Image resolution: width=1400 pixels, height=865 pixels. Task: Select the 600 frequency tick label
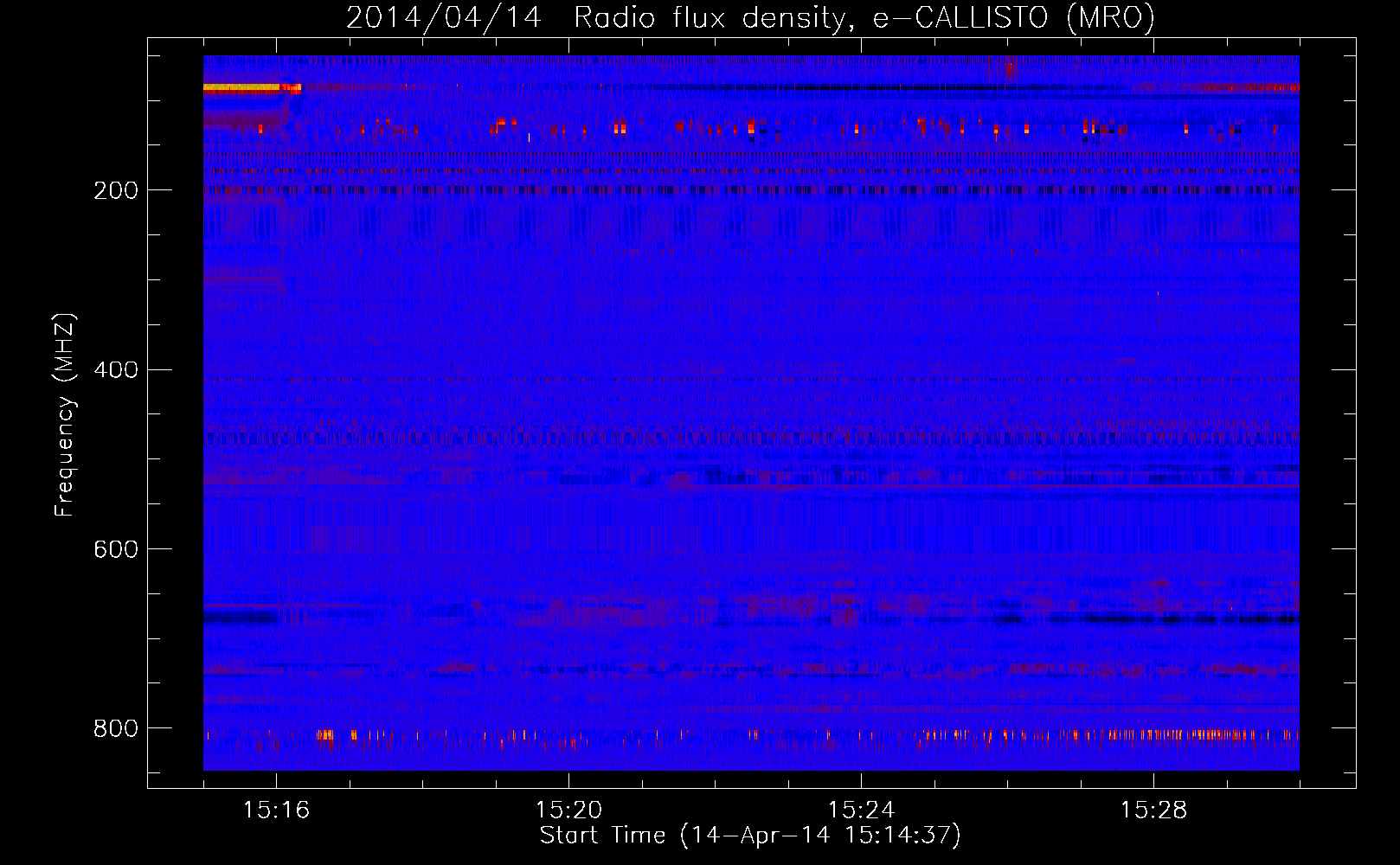(x=116, y=549)
